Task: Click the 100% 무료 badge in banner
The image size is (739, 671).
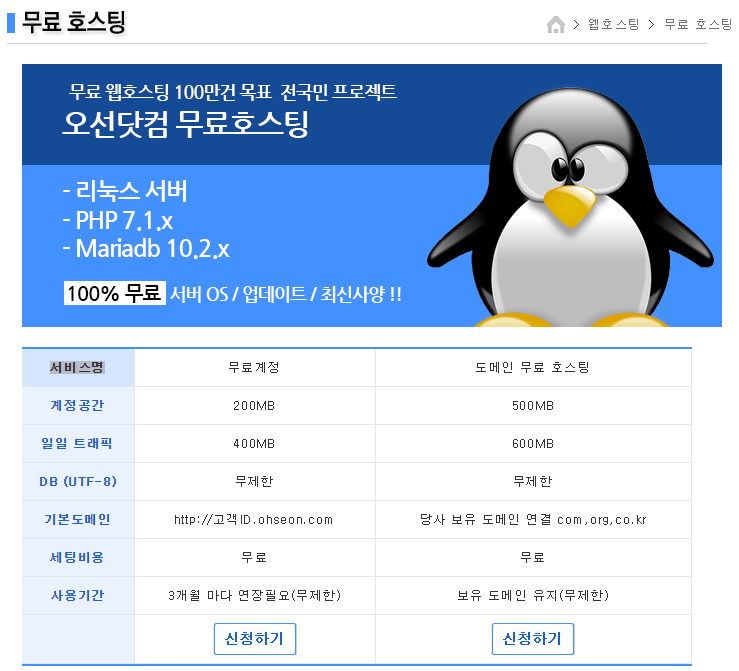Action: (115, 293)
